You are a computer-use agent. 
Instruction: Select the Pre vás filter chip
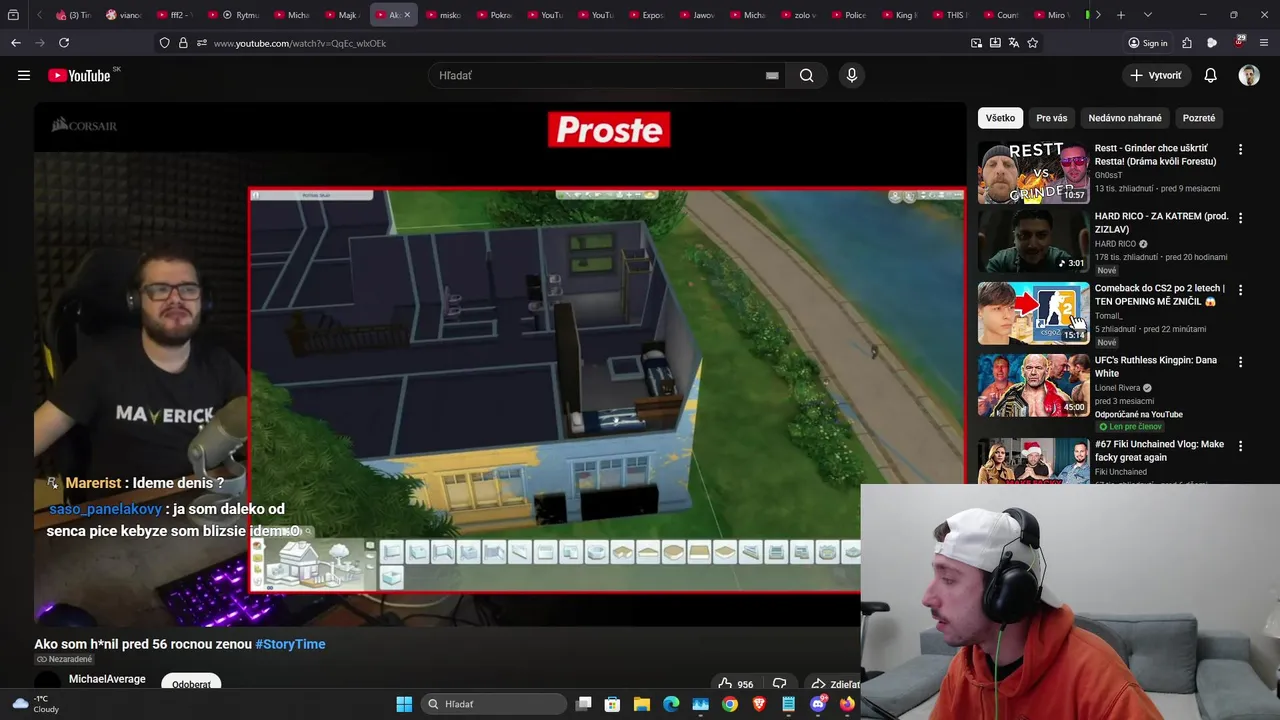(1052, 118)
